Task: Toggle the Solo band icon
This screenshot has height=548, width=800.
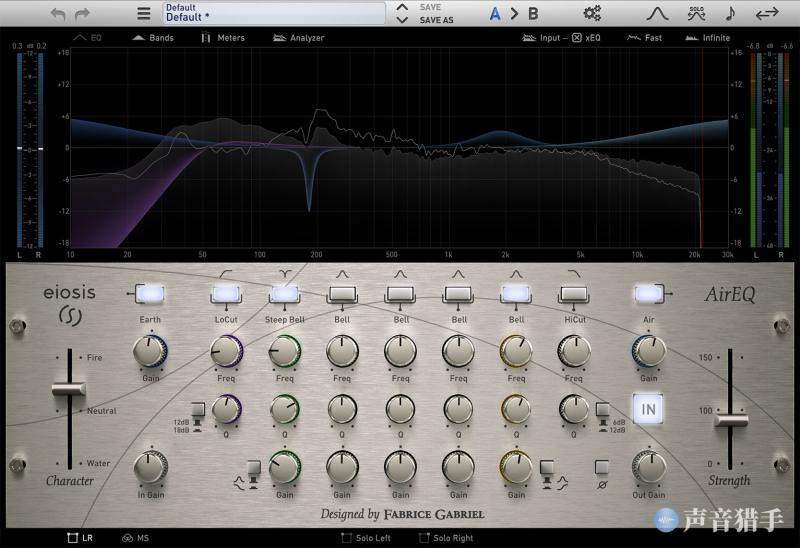Action: tap(696, 13)
